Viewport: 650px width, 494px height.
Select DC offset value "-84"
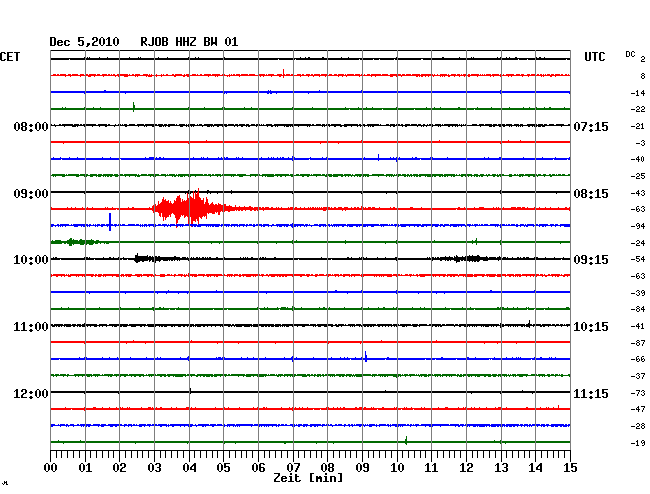point(638,309)
